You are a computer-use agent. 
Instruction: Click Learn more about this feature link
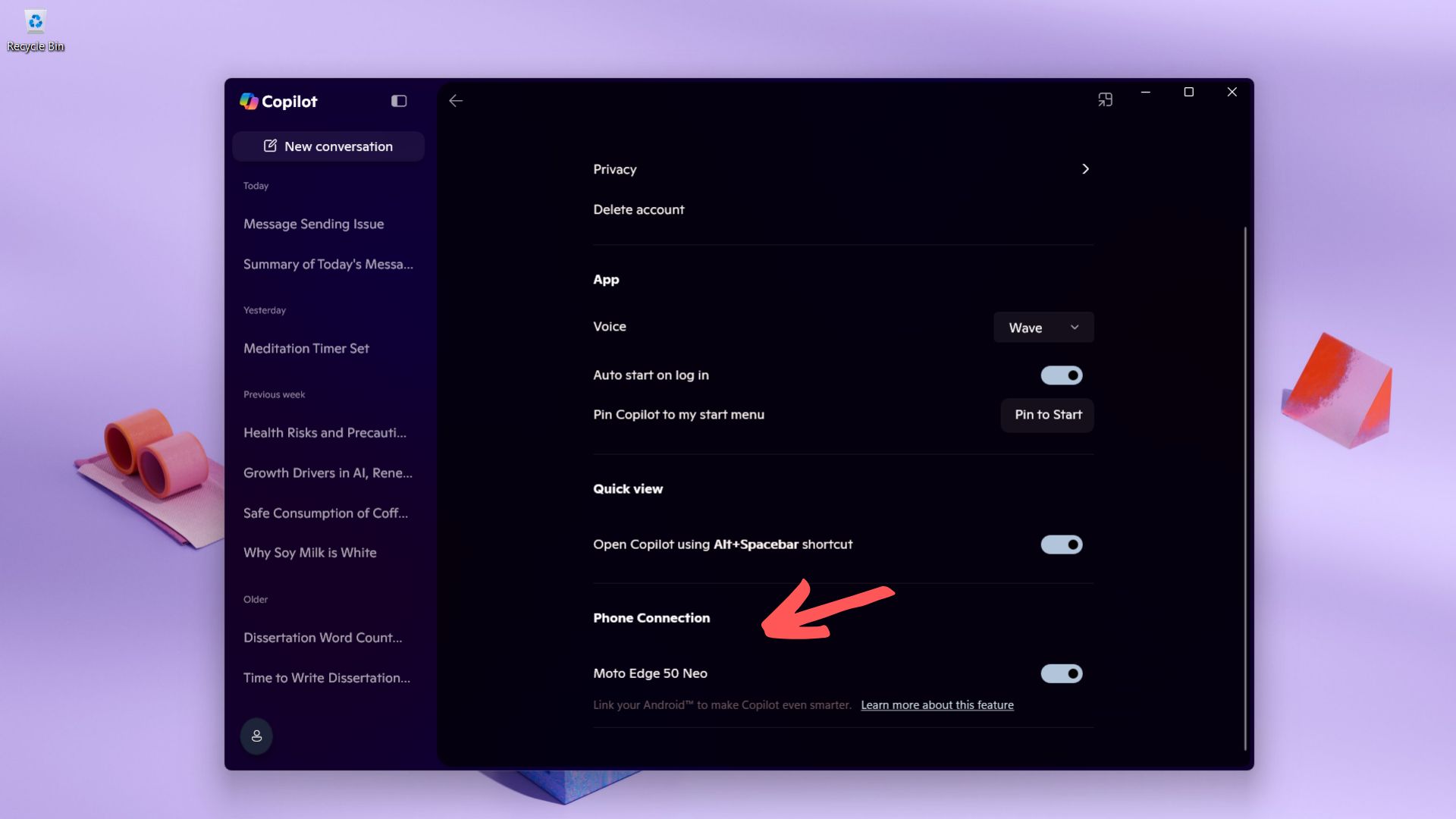pyautogui.click(x=937, y=705)
